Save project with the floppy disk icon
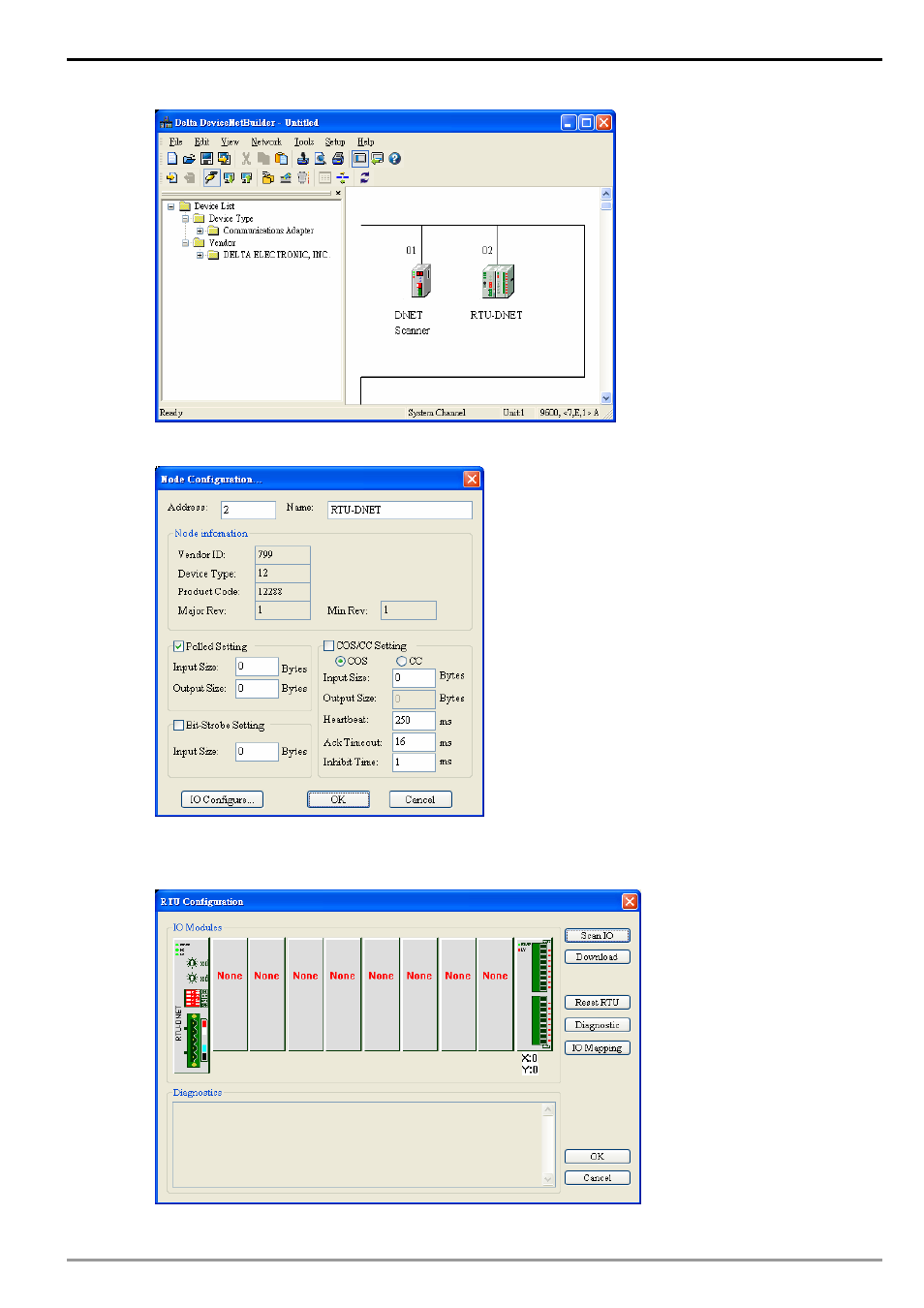This screenshot has width=924, height=1308. pos(206,159)
